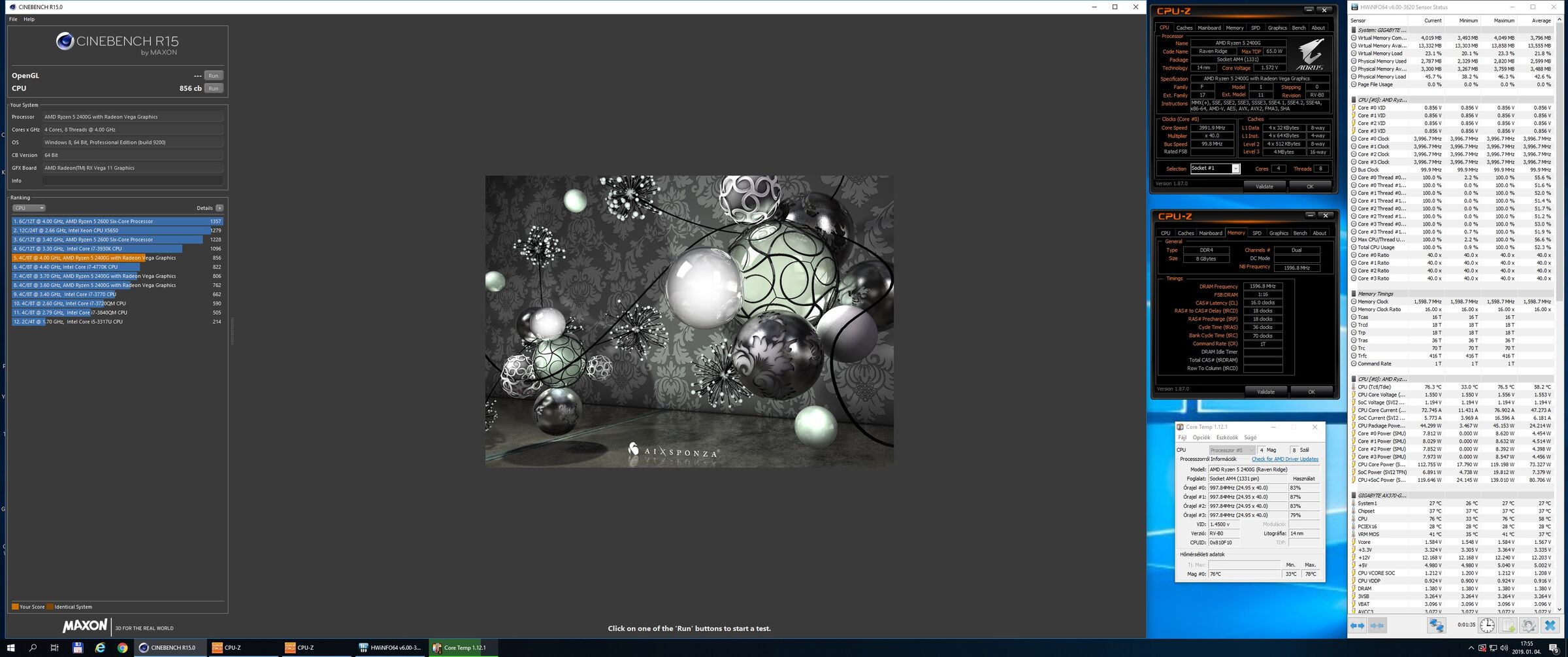Open Cinebench File menu
Screen dimensions: 1568x657
13,19
